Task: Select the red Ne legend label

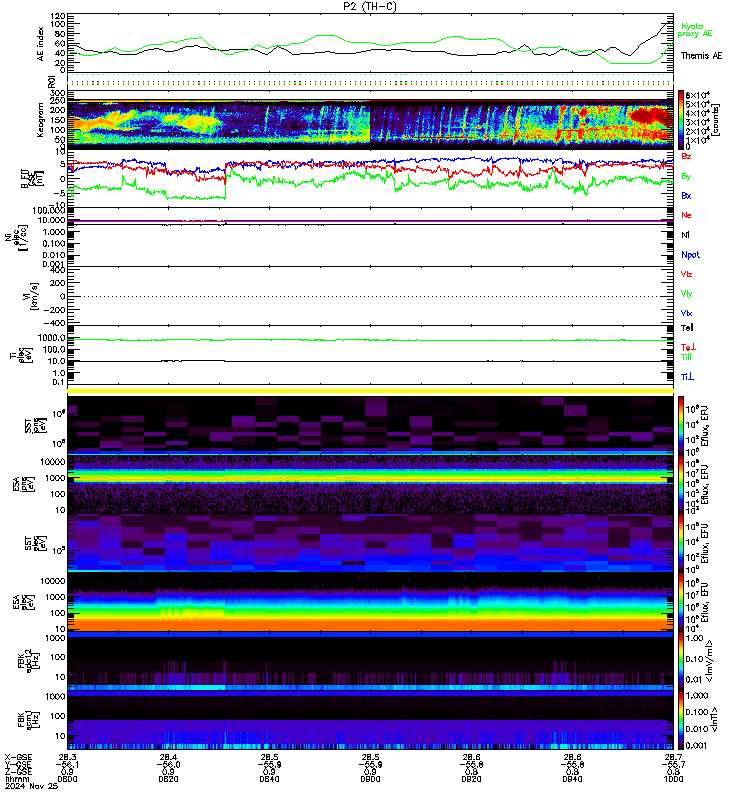Action: 686,215
